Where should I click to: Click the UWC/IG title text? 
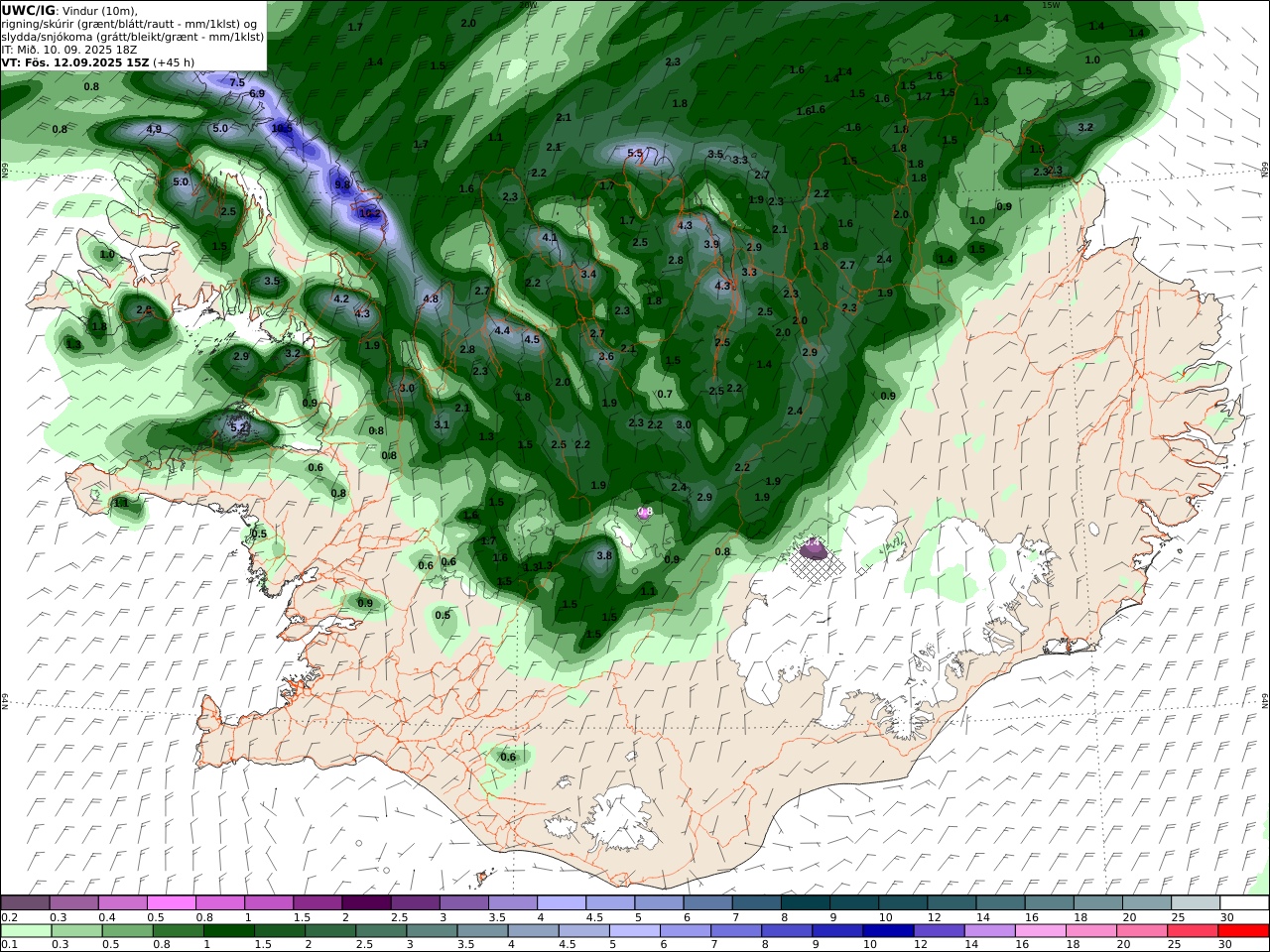(x=29, y=10)
